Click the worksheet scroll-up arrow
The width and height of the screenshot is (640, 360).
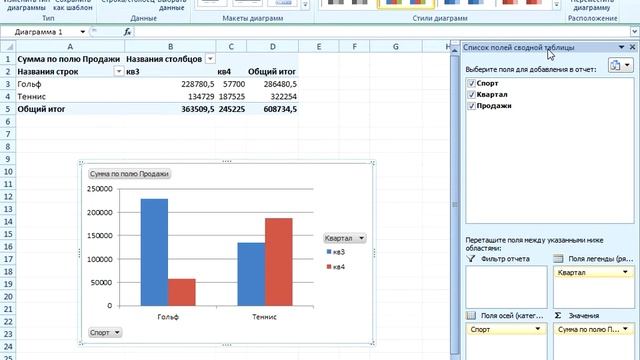455,50
